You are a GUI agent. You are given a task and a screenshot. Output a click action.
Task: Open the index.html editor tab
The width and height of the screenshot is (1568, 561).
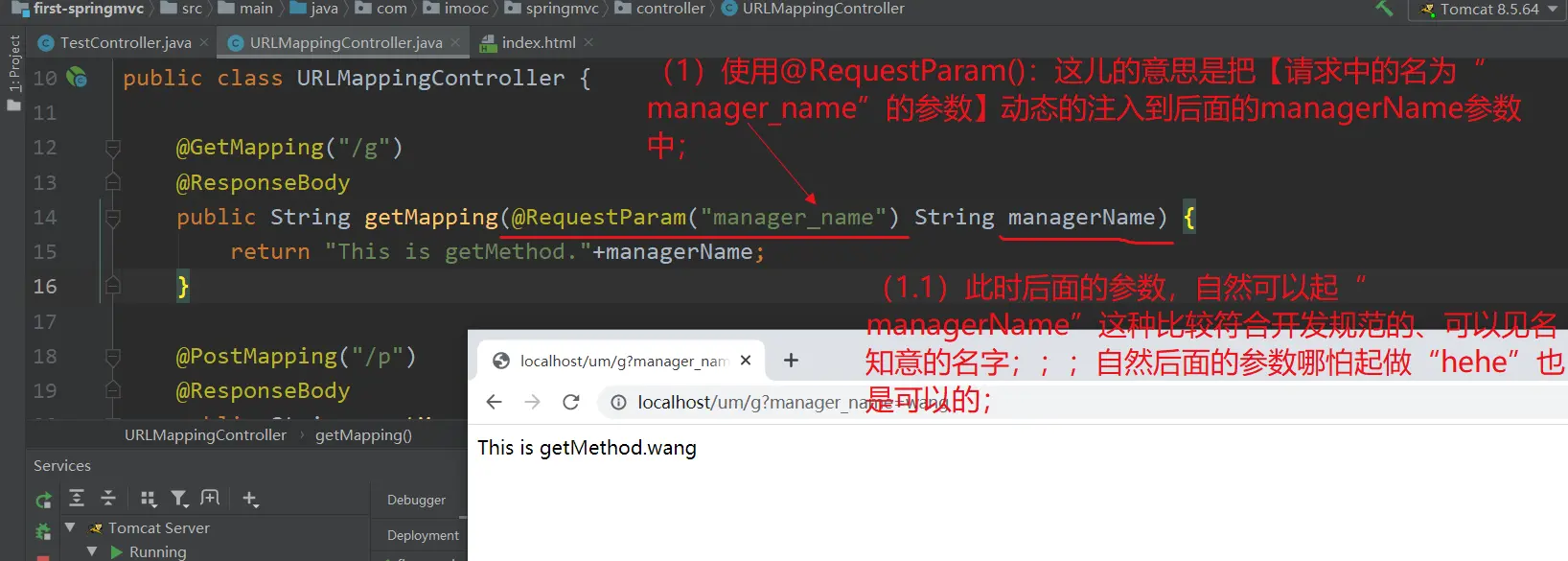539,42
